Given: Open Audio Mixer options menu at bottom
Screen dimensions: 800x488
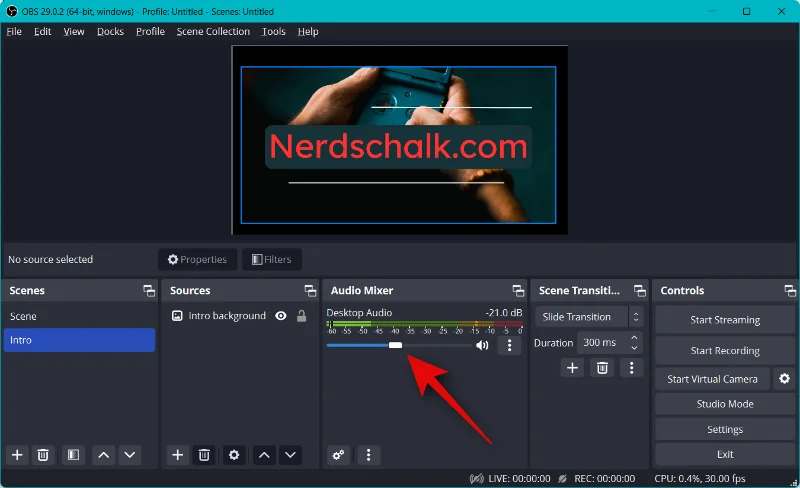Looking at the screenshot, I should (x=368, y=455).
